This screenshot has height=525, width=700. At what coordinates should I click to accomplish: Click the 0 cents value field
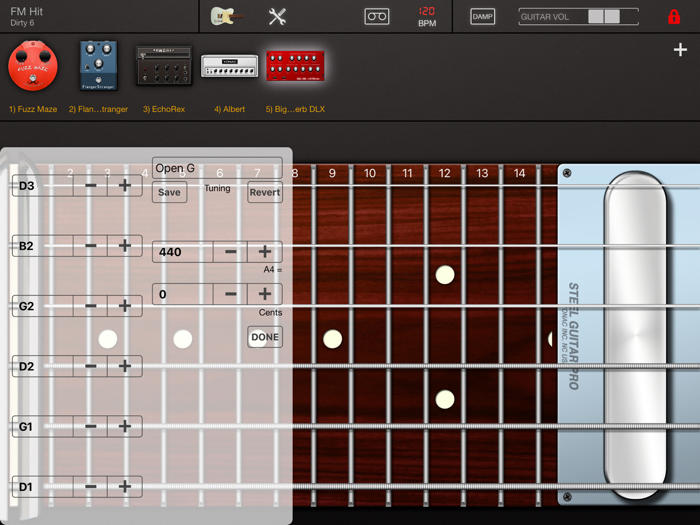183,294
